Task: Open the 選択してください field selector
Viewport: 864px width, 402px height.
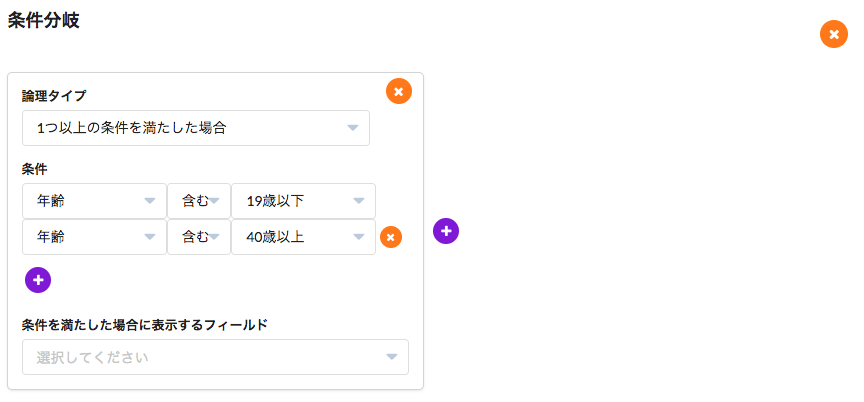Action: [215, 357]
